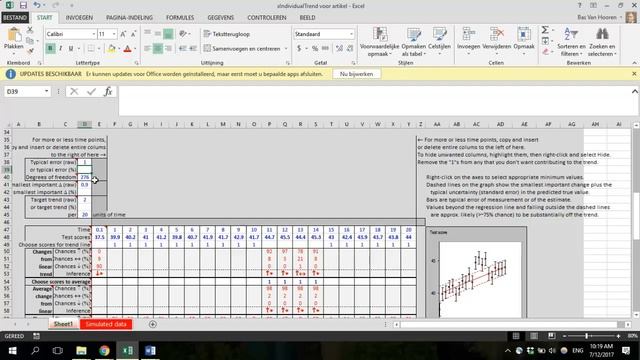This screenshot has width=640, height=360.
Task: Expand the formula bar chevron
Action: (634, 91)
